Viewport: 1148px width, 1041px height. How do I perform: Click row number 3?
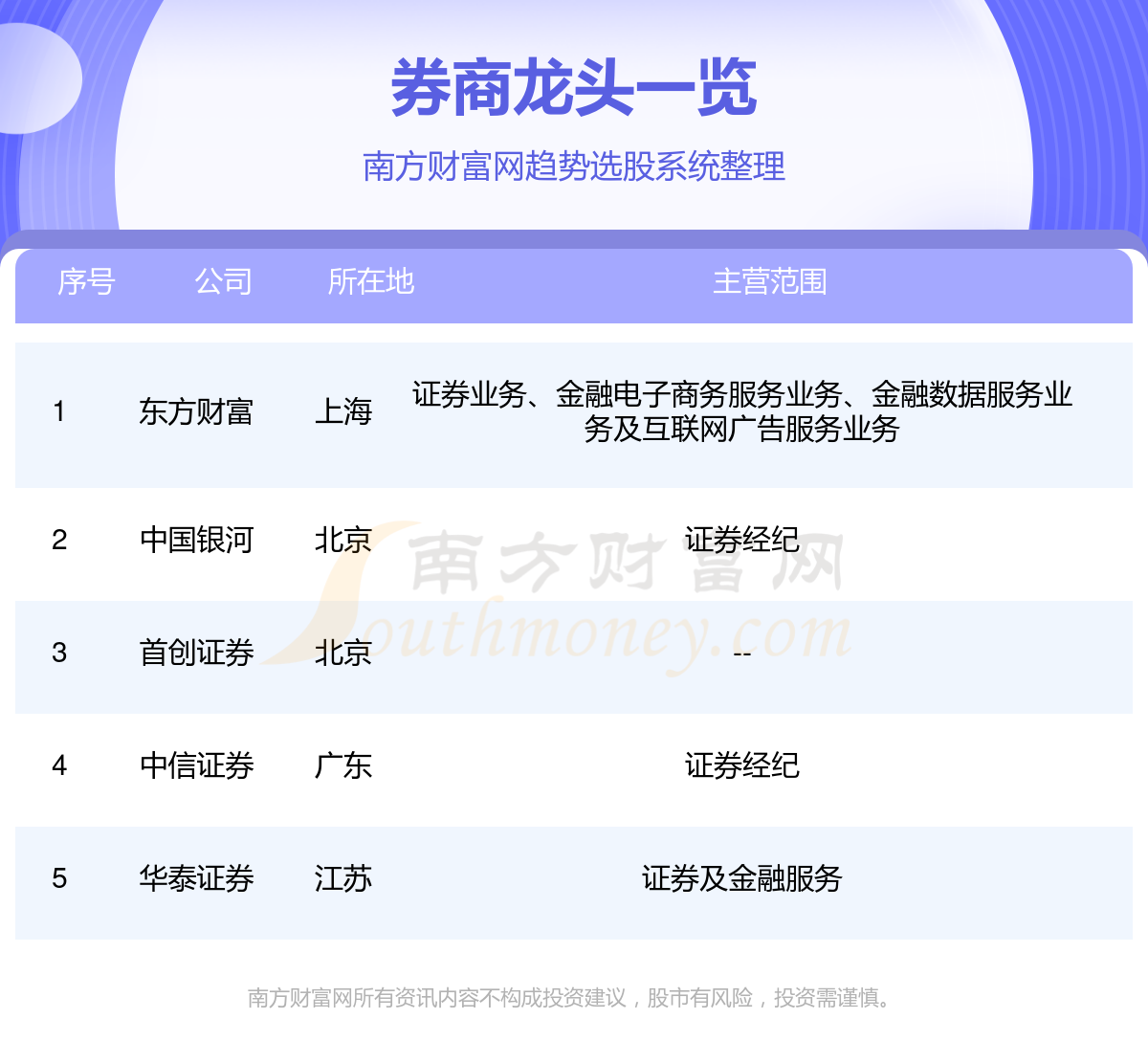tap(59, 653)
